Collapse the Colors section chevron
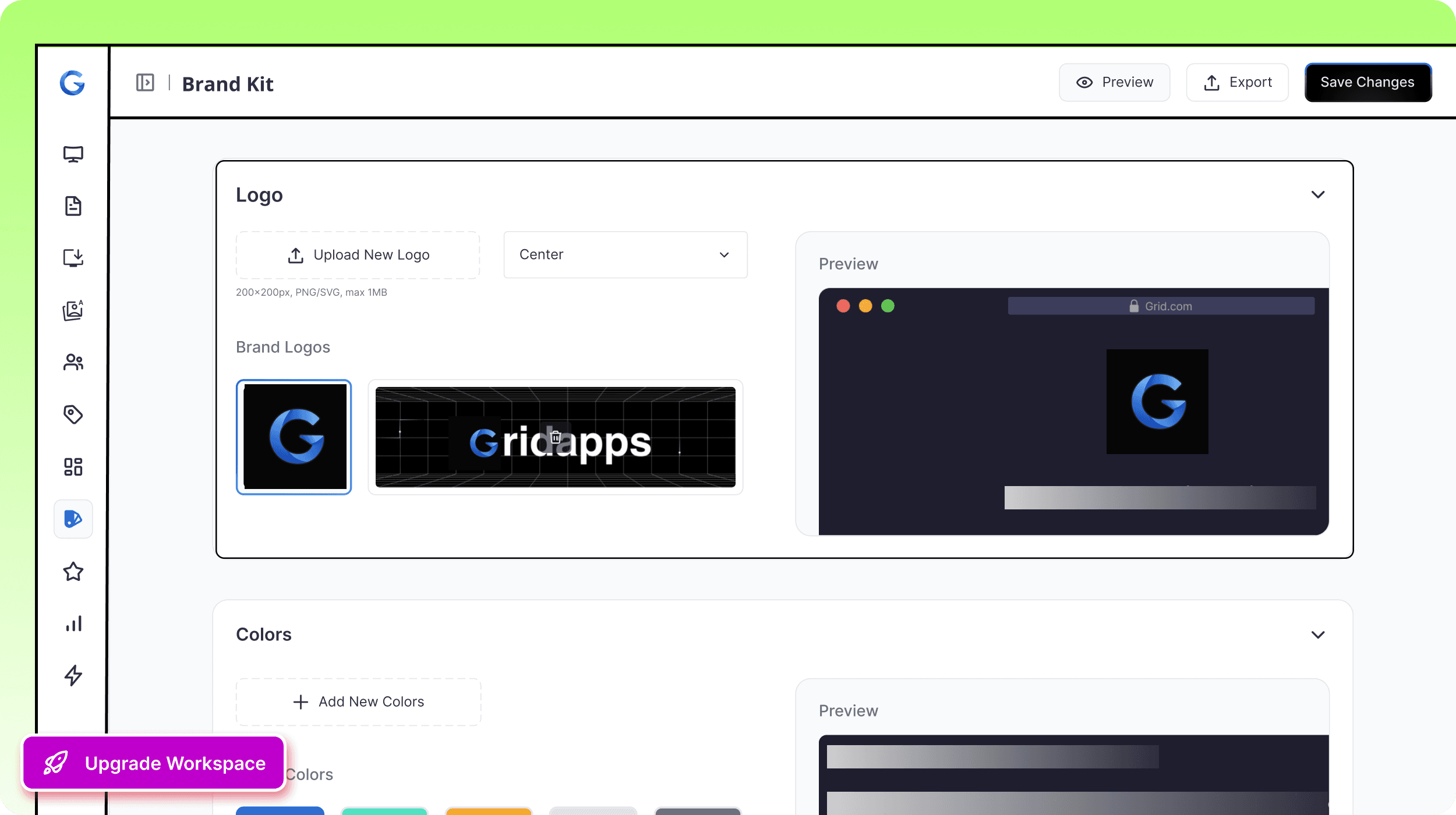1456x815 pixels. point(1317,635)
